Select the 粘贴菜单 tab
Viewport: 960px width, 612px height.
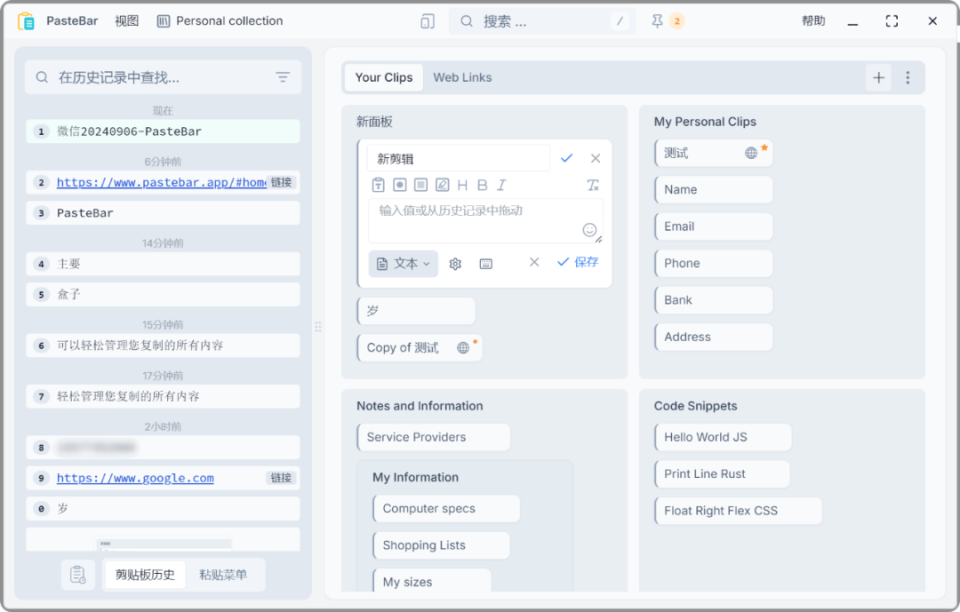[223, 575]
